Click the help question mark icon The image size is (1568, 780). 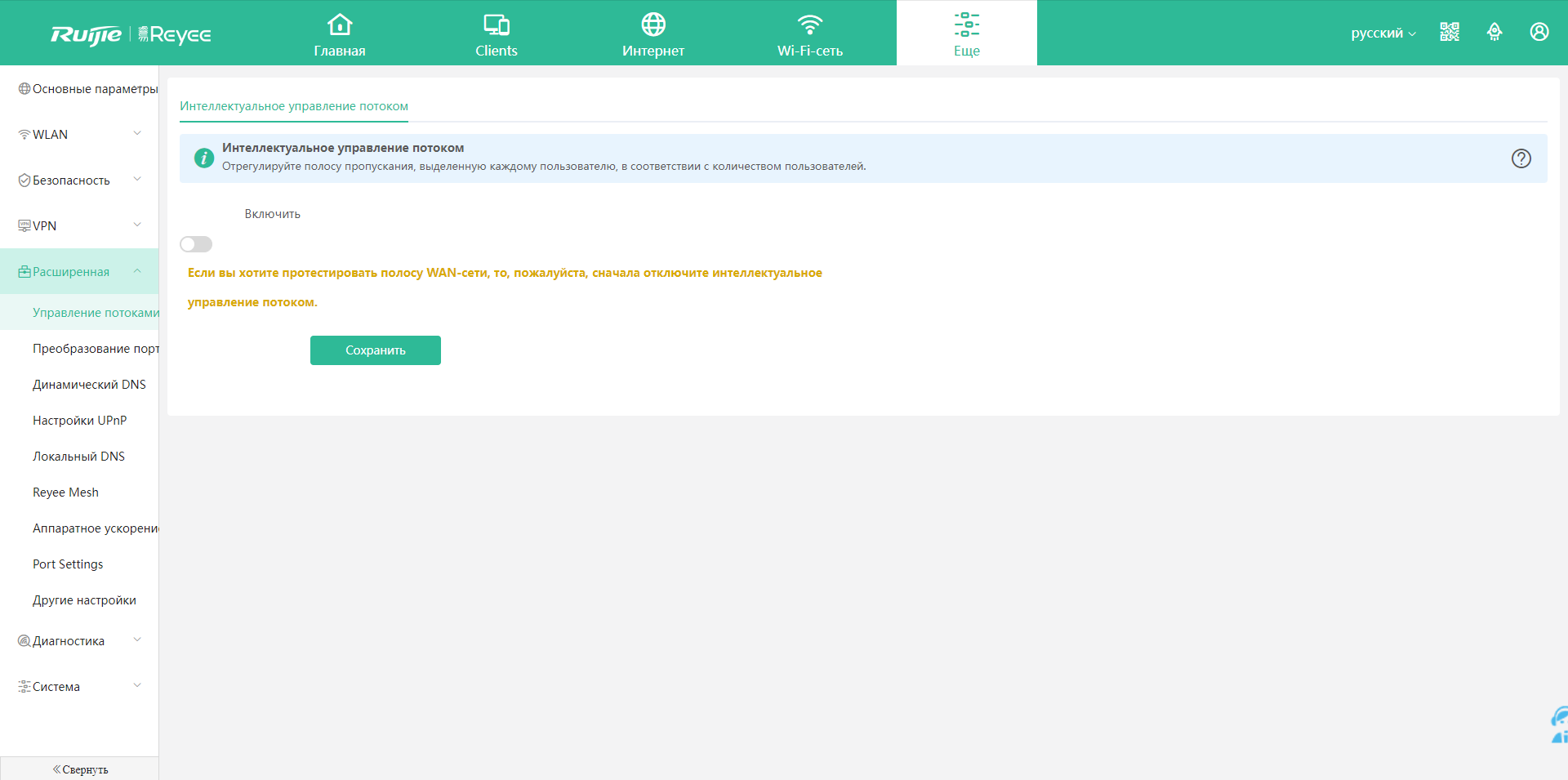1521,158
